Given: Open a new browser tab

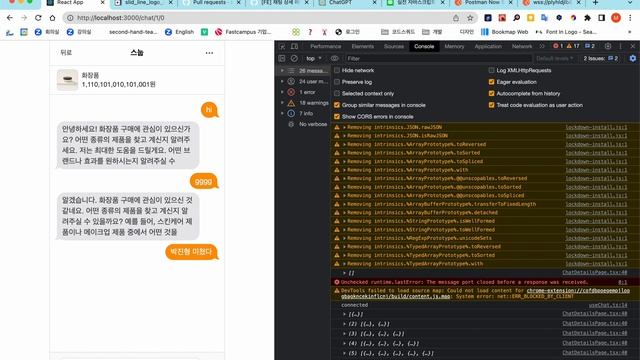Looking at the screenshot, I should point(596,3).
